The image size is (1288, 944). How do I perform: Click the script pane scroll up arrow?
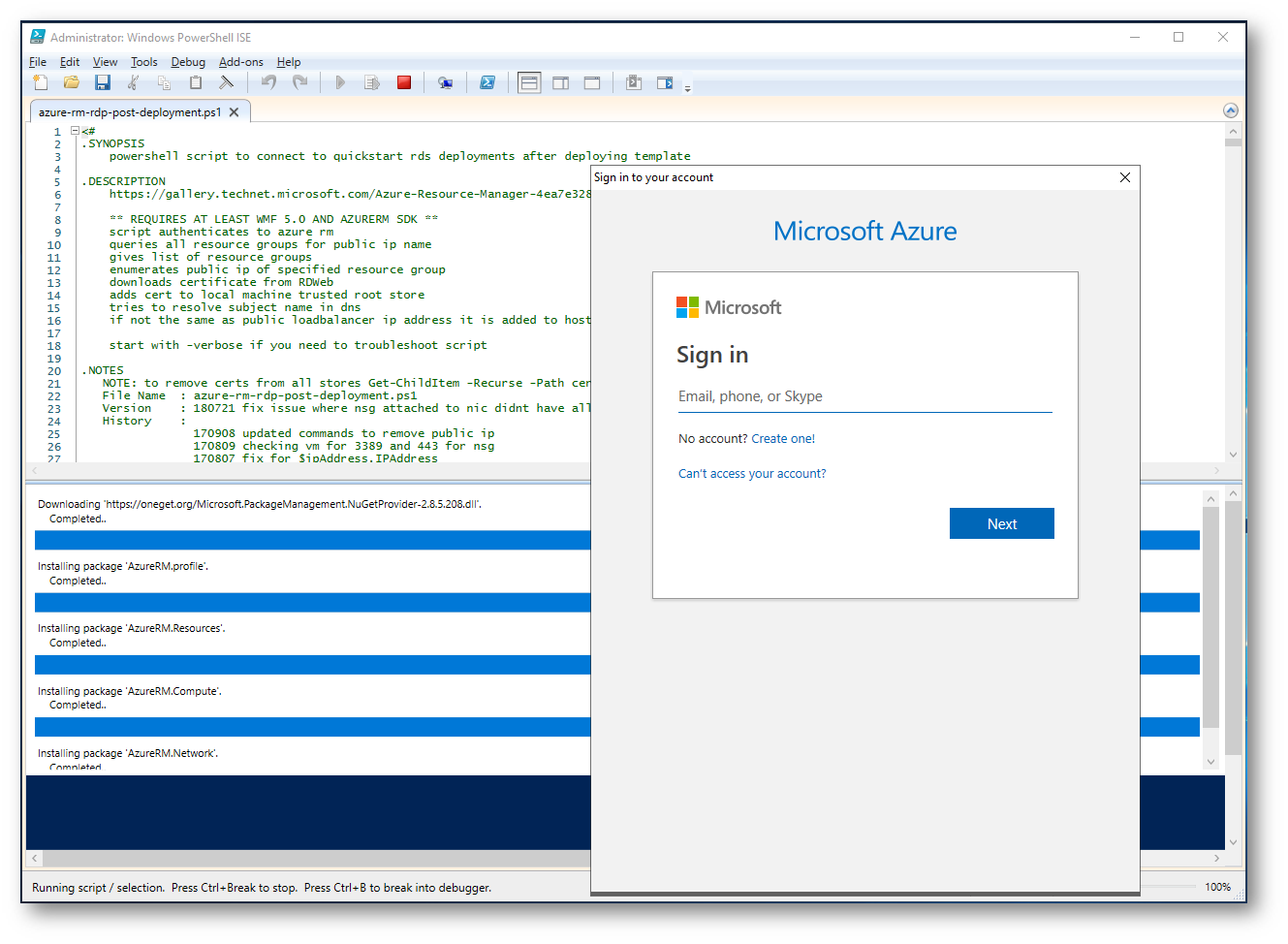pyautogui.click(x=1233, y=131)
